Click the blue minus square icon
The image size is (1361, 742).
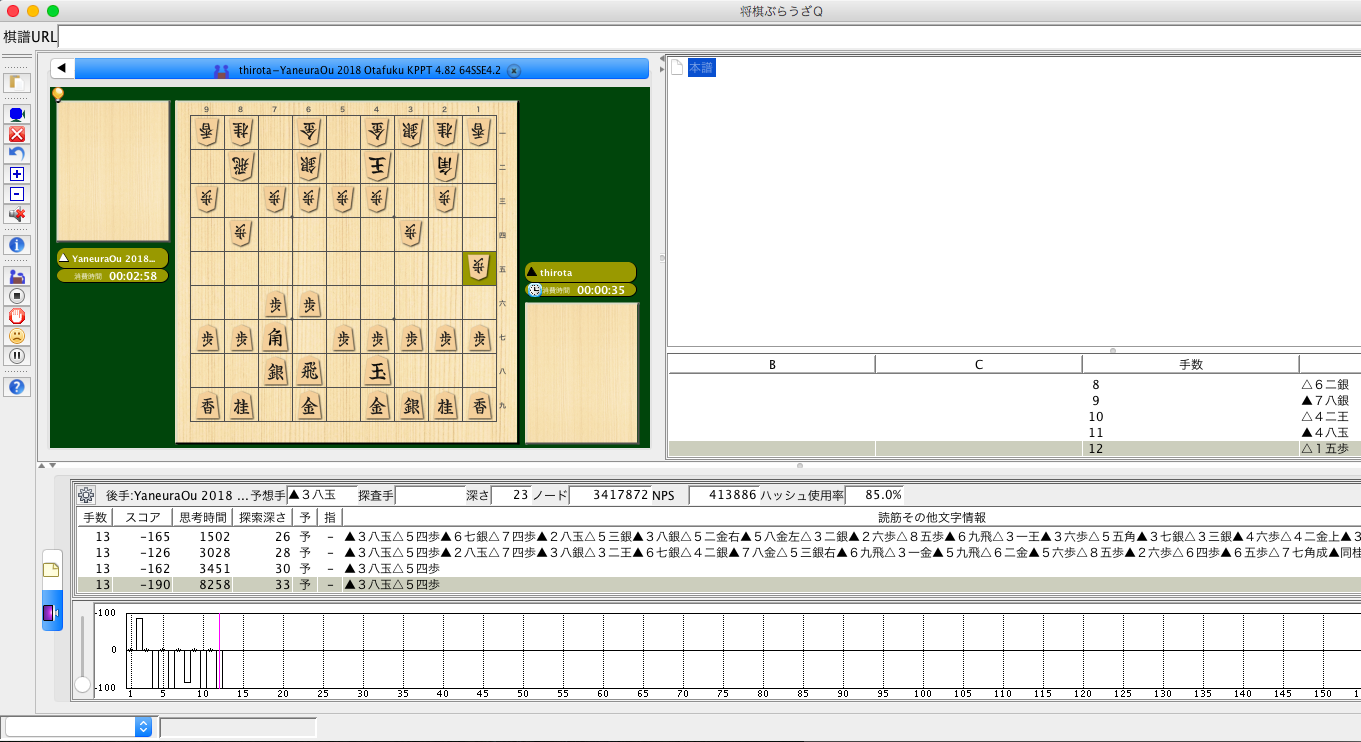[x=17, y=194]
